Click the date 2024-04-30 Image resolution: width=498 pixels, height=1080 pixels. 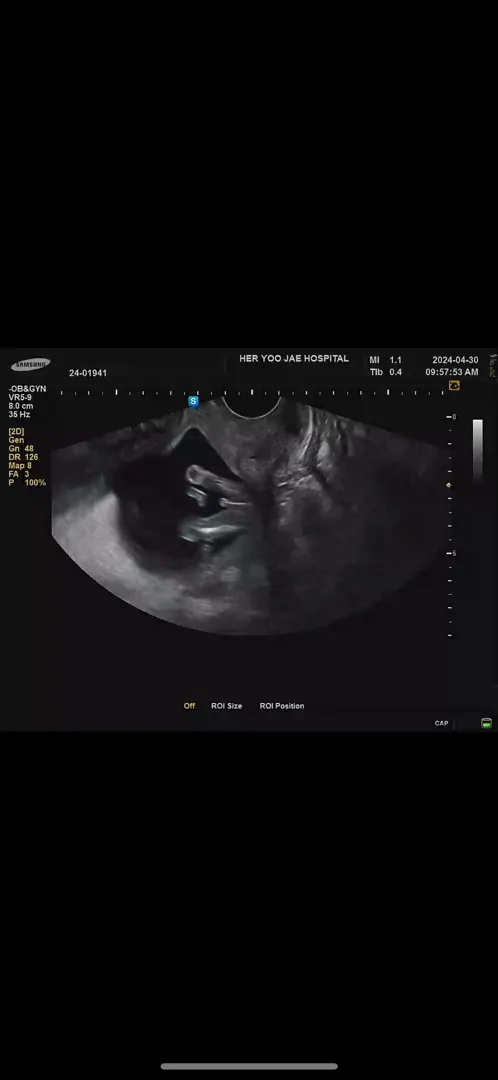pos(455,360)
